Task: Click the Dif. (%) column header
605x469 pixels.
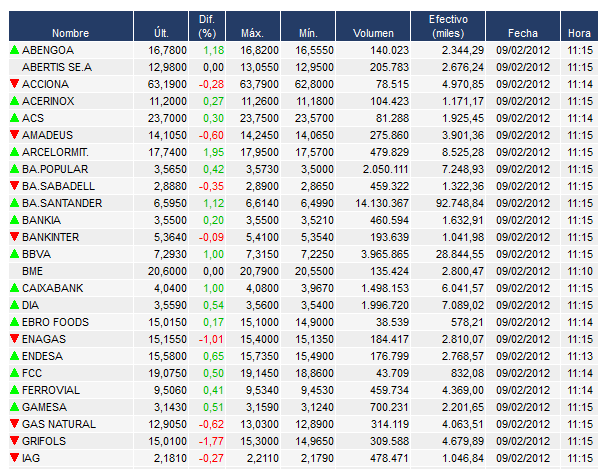Action: pos(207,26)
